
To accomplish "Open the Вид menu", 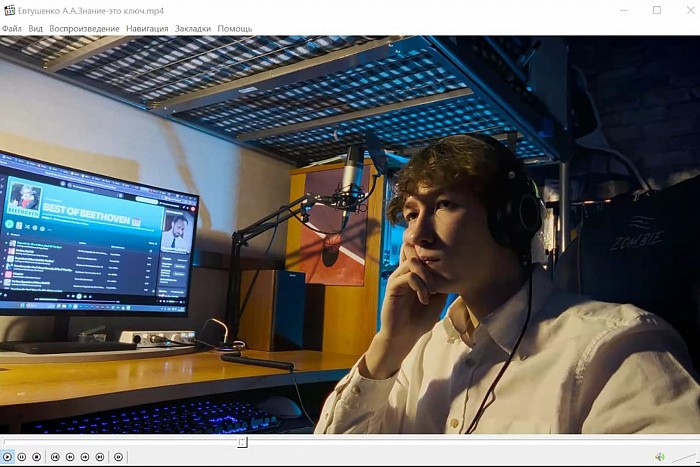I will pos(36,29).
